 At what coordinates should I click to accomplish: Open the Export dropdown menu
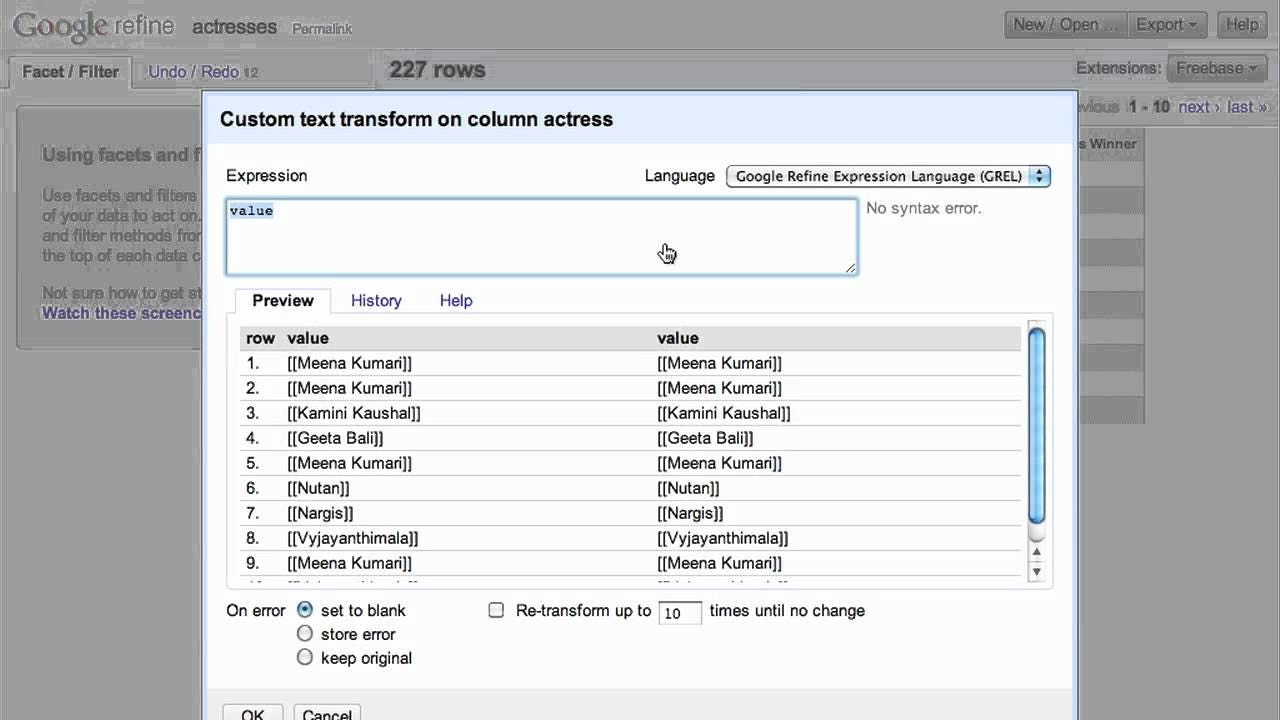1166,24
